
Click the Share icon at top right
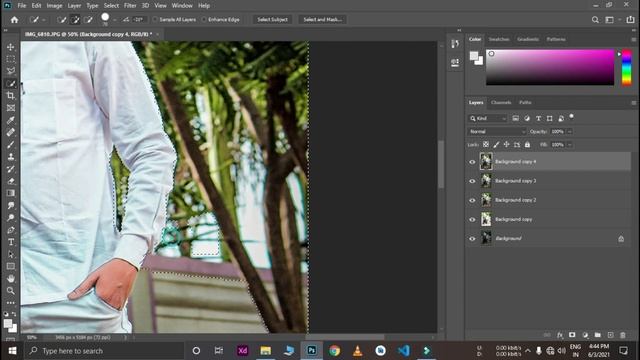(631, 20)
